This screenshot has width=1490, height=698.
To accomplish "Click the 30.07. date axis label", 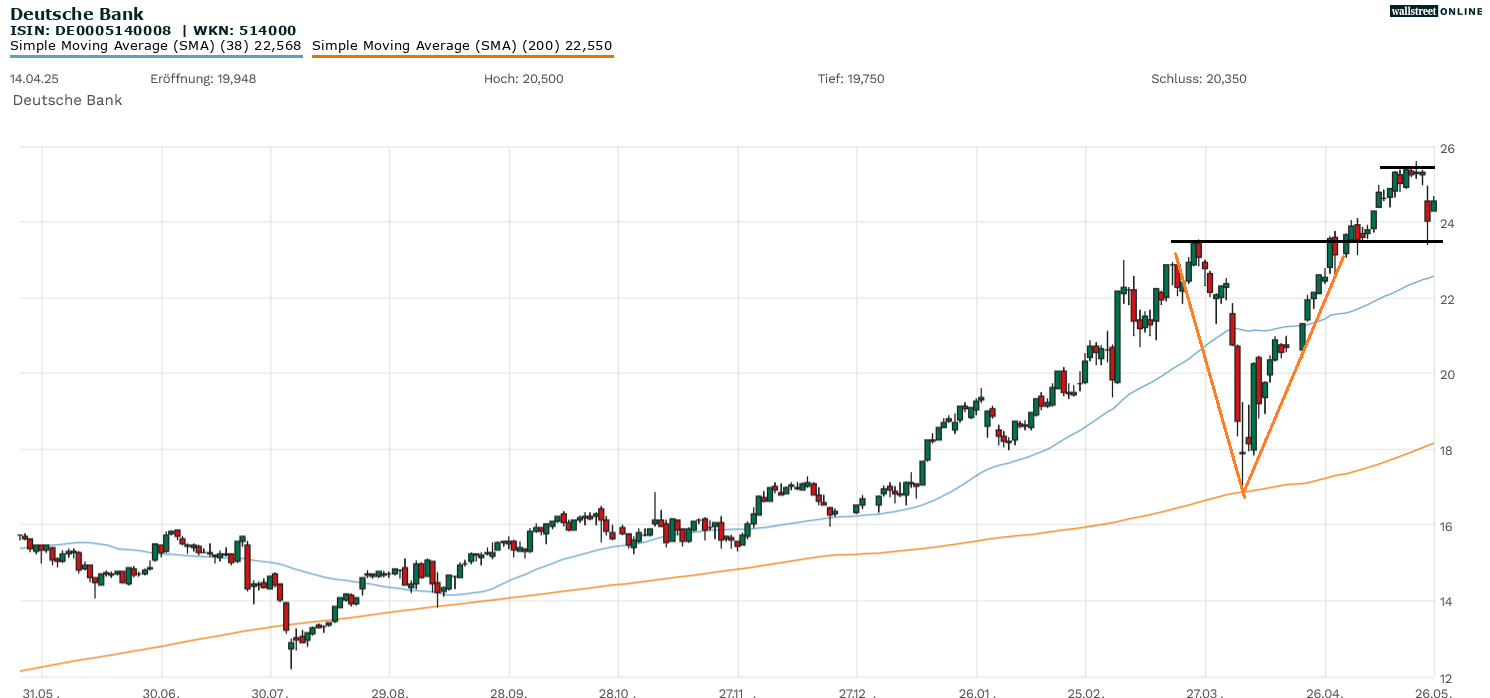I will (270, 693).
